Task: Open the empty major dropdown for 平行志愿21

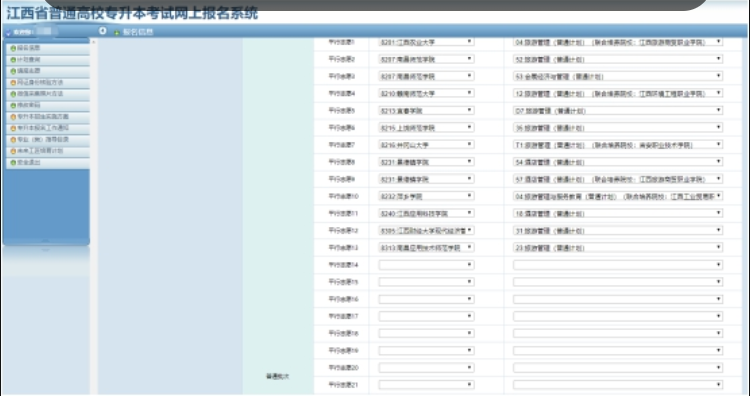Action: click(x=618, y=385)
